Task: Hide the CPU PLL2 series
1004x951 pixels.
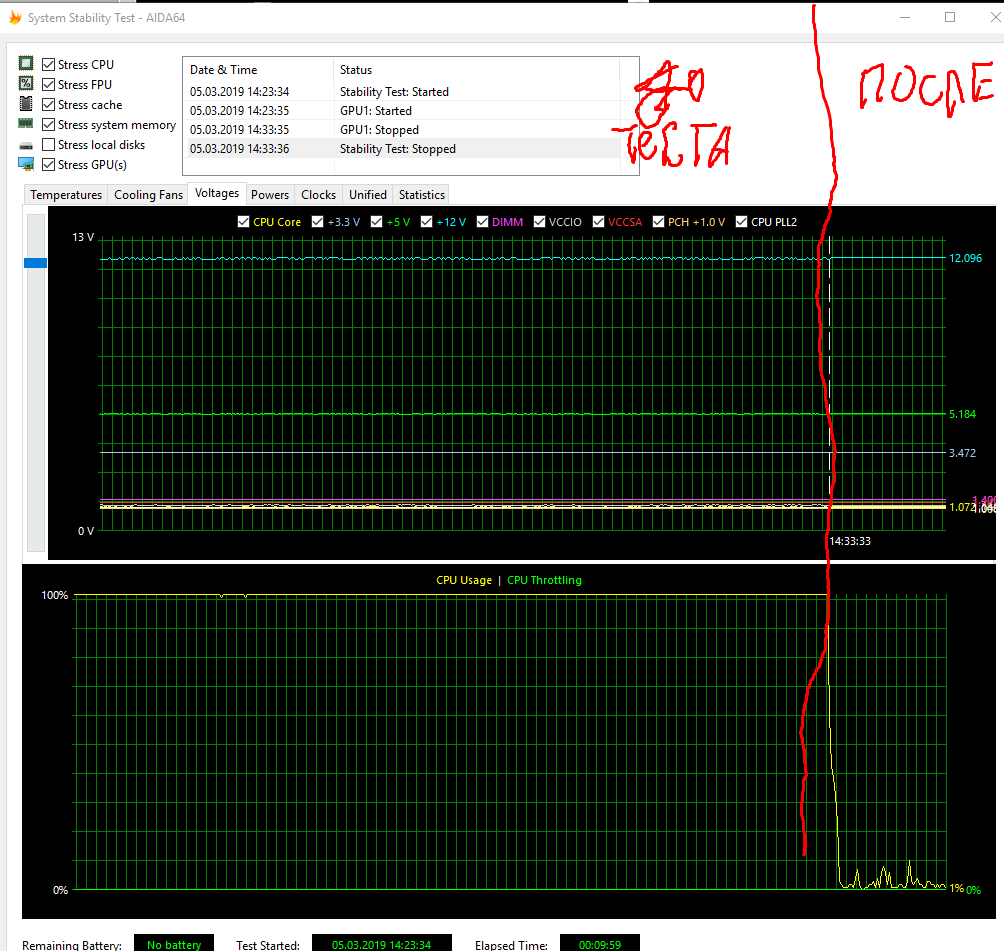Action: tap(741, 222)
